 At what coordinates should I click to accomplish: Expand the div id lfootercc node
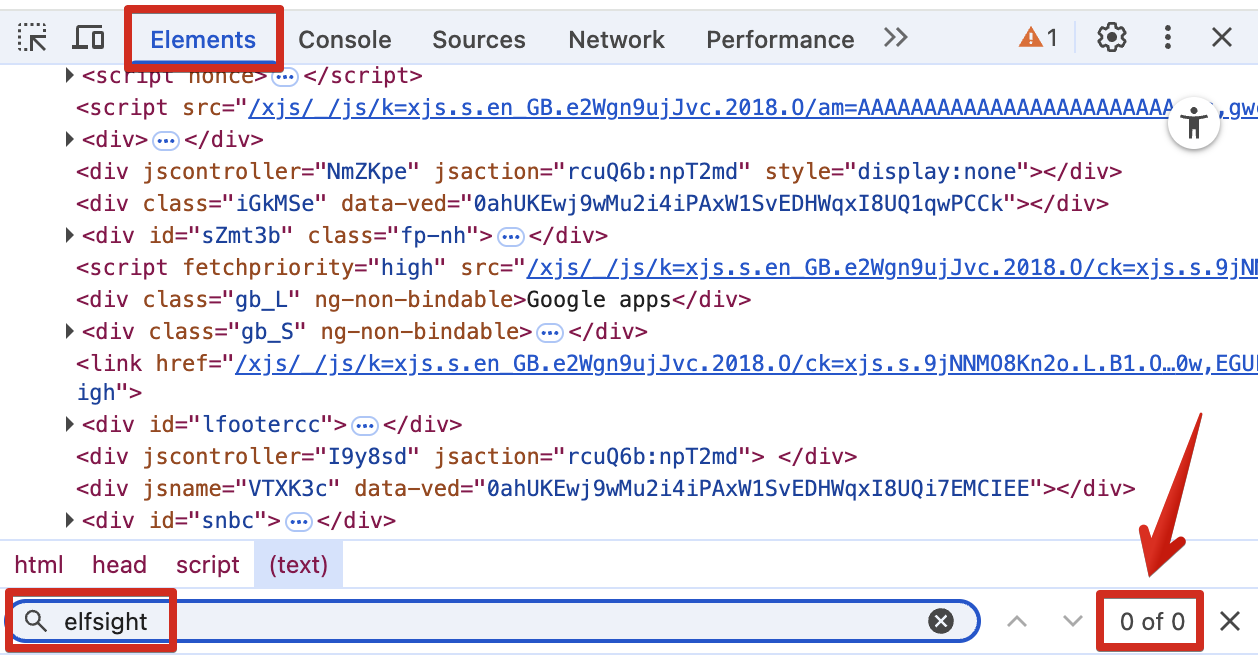pos(70,425)
